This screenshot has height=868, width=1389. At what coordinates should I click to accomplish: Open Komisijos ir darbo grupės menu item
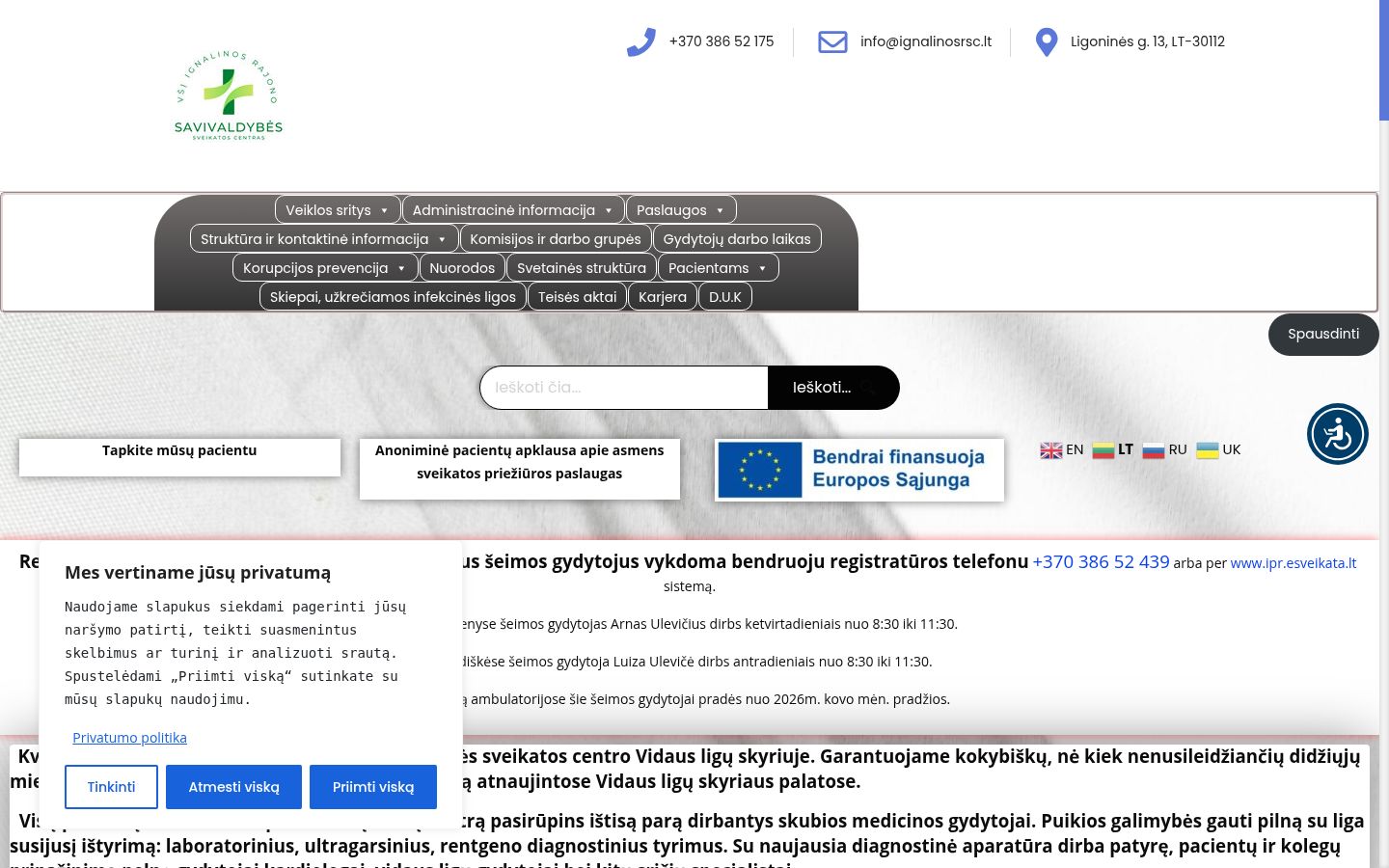point(556,239)
